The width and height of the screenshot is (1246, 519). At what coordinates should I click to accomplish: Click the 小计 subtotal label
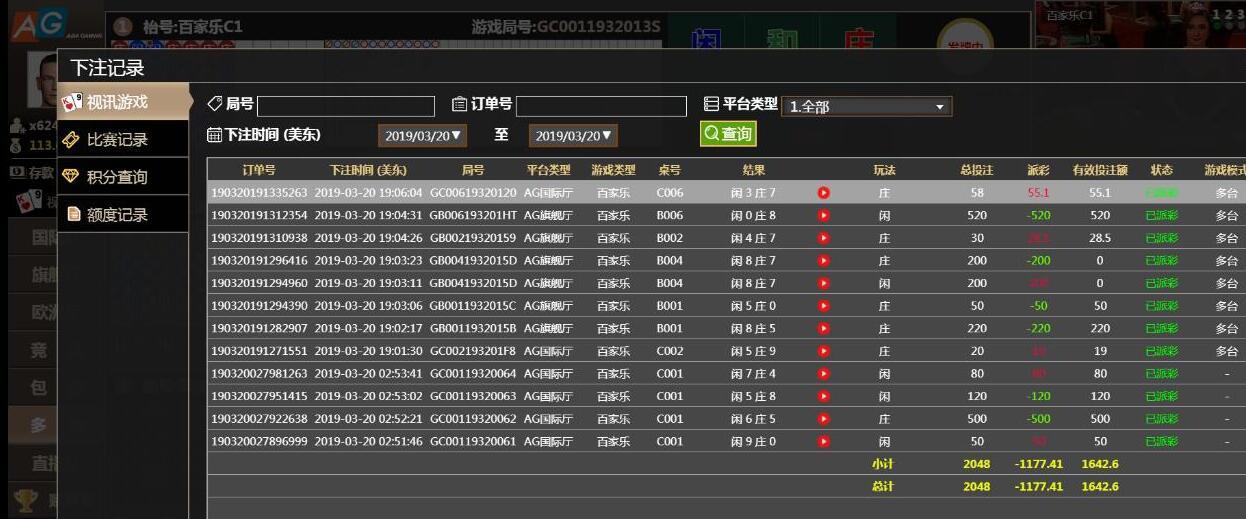(883, 464)
